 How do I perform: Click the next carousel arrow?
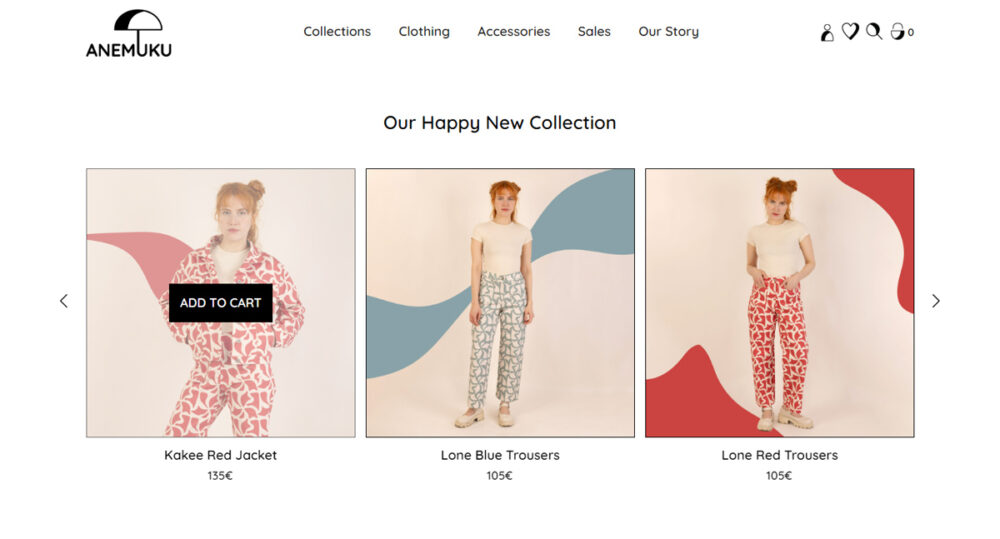pos(936,301)
